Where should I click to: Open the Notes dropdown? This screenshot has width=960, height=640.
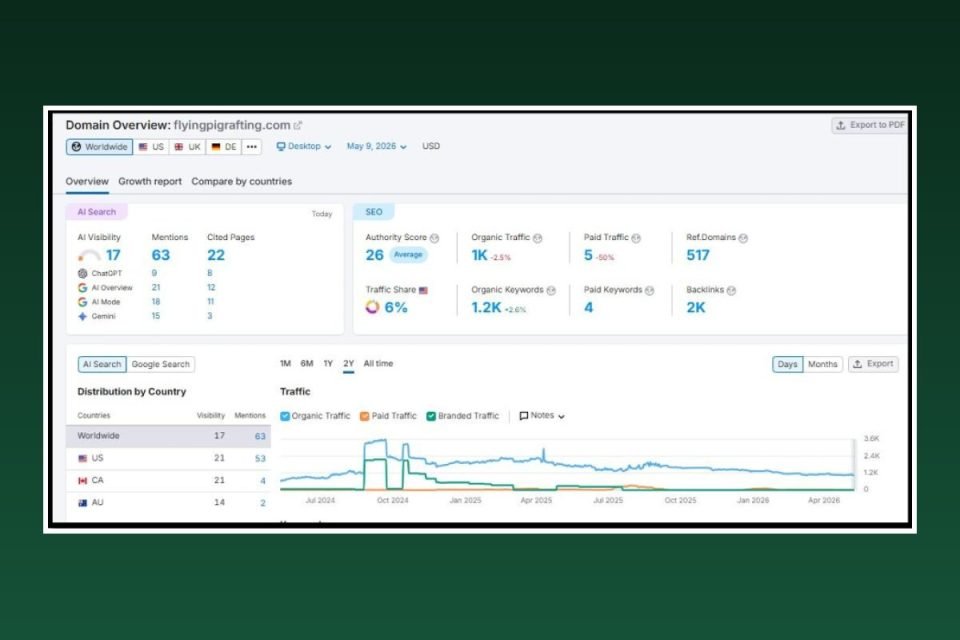(542, 416)
